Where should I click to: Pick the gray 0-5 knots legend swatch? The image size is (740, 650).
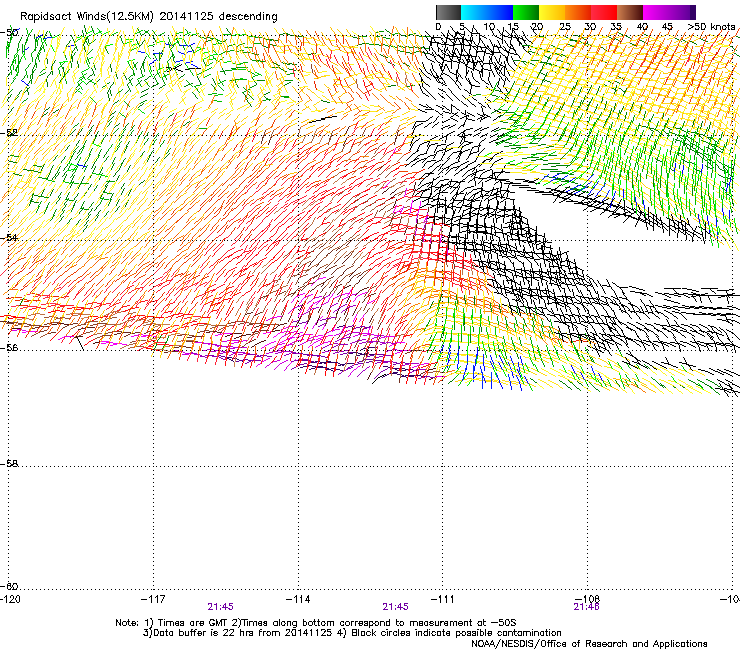click(x=448, y=12)
